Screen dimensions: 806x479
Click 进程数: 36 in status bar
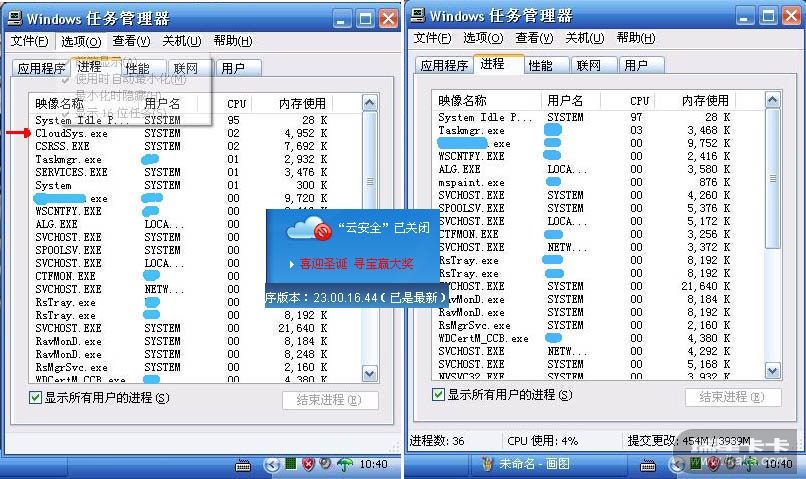[437, 441]
